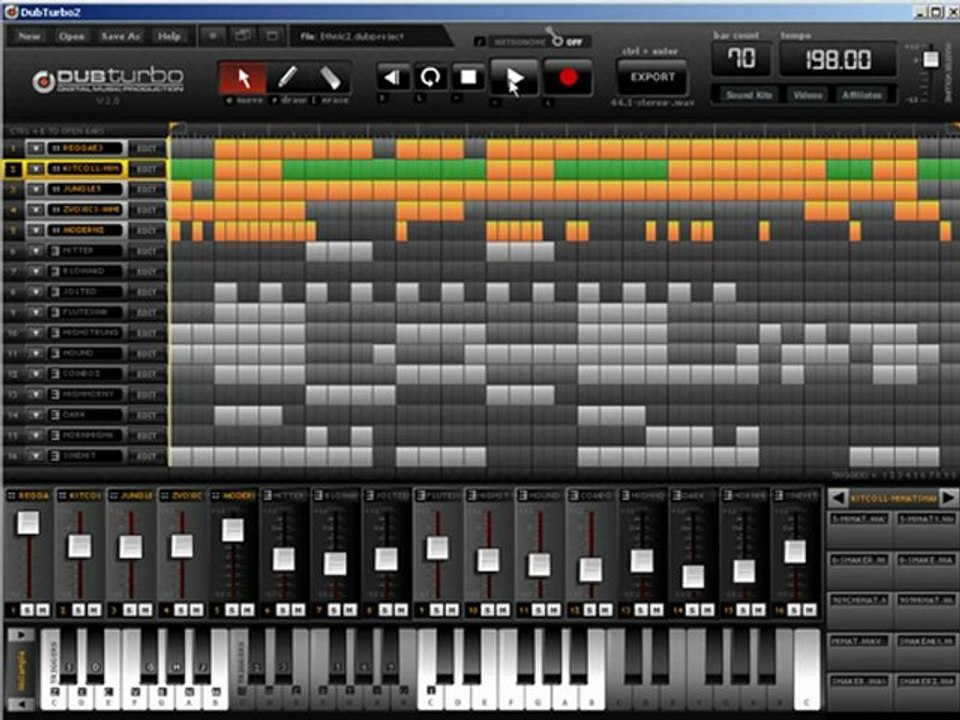Click Edit for track 4
Viewport: 960px width, 720px height.
(x=147, y=210)
